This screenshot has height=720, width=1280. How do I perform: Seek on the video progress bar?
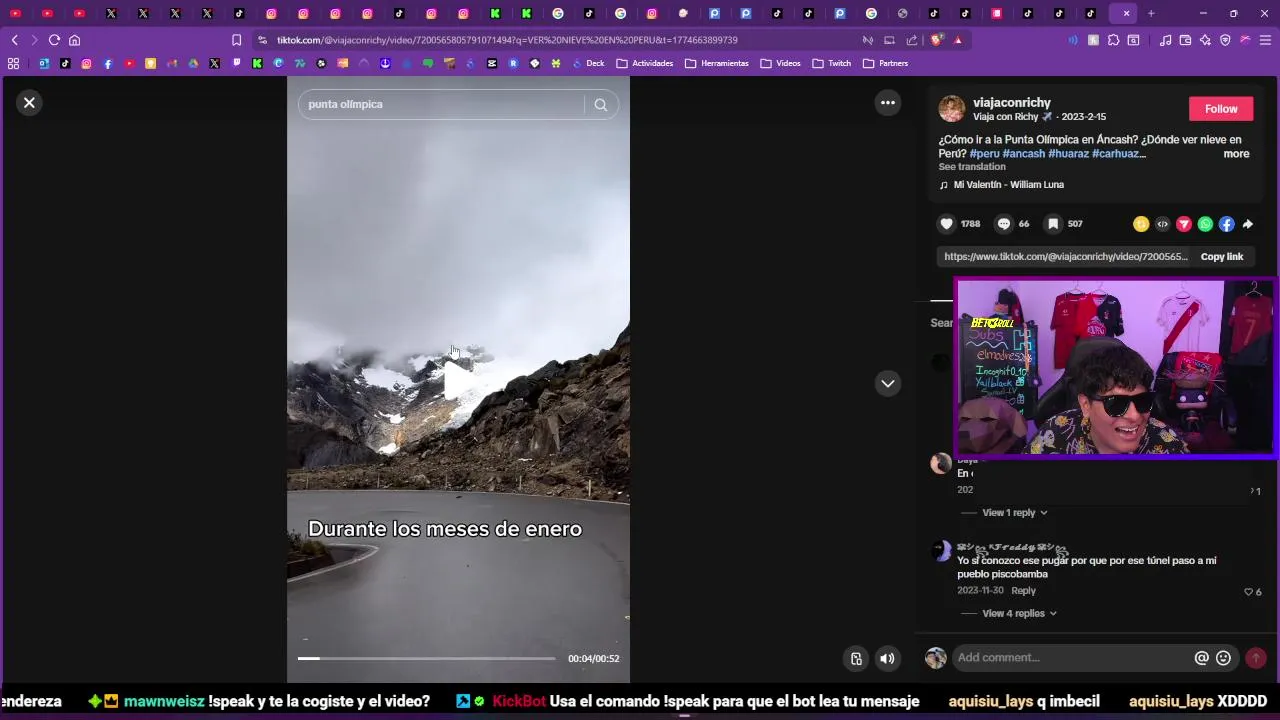coord(426,658)
